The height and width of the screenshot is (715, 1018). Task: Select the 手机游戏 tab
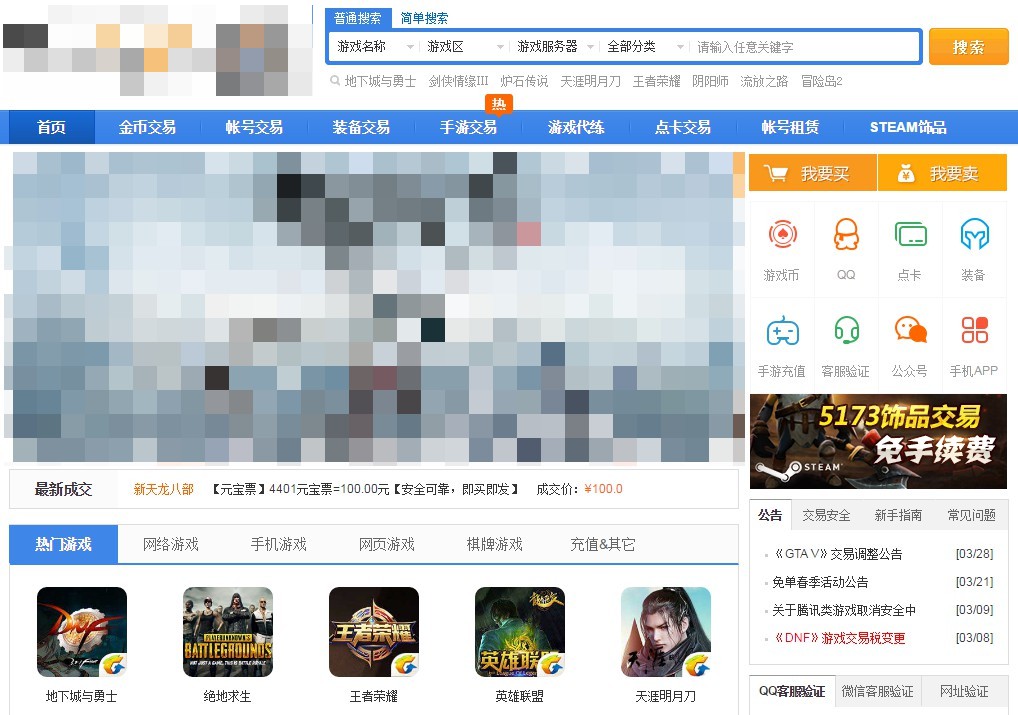[x=279, y=544]
